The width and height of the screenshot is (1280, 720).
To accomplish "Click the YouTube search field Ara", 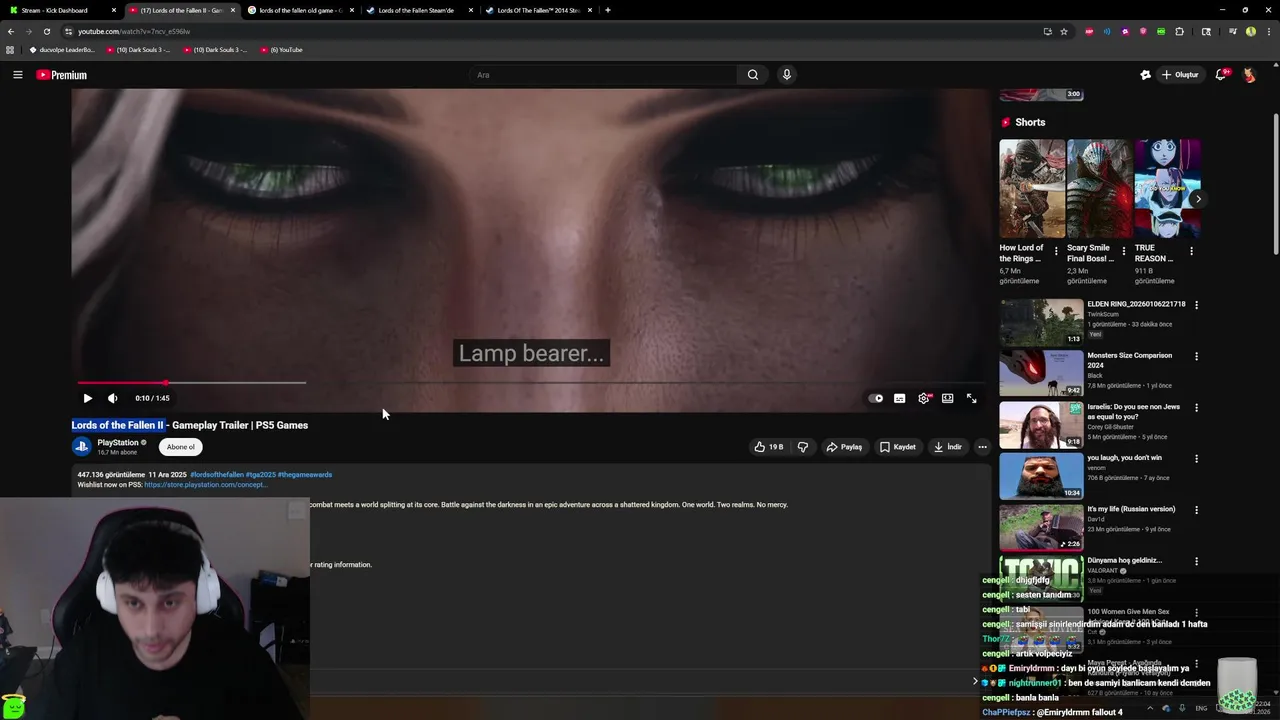I will 603,75.
